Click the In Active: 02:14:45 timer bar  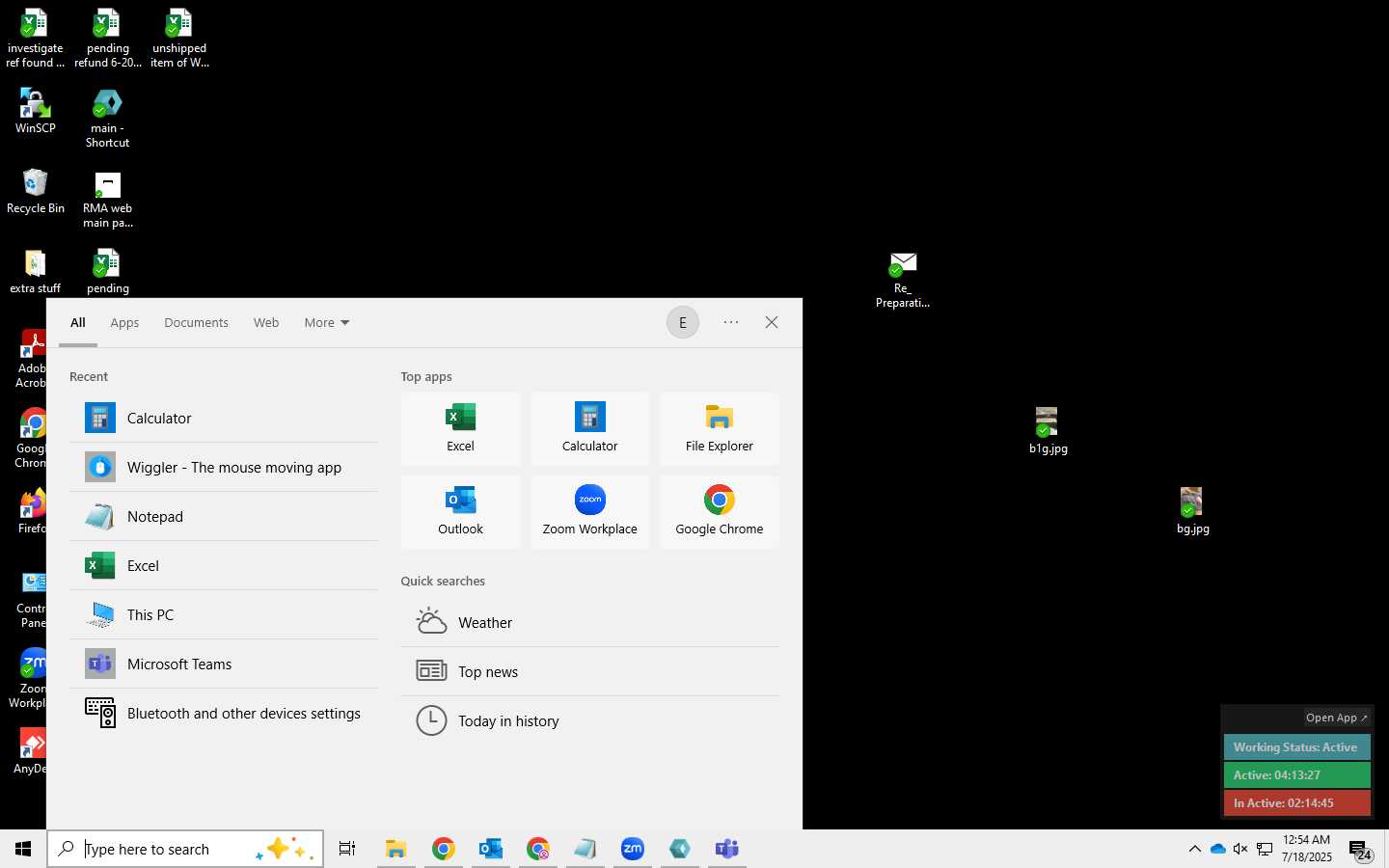tap(1296, 803)
